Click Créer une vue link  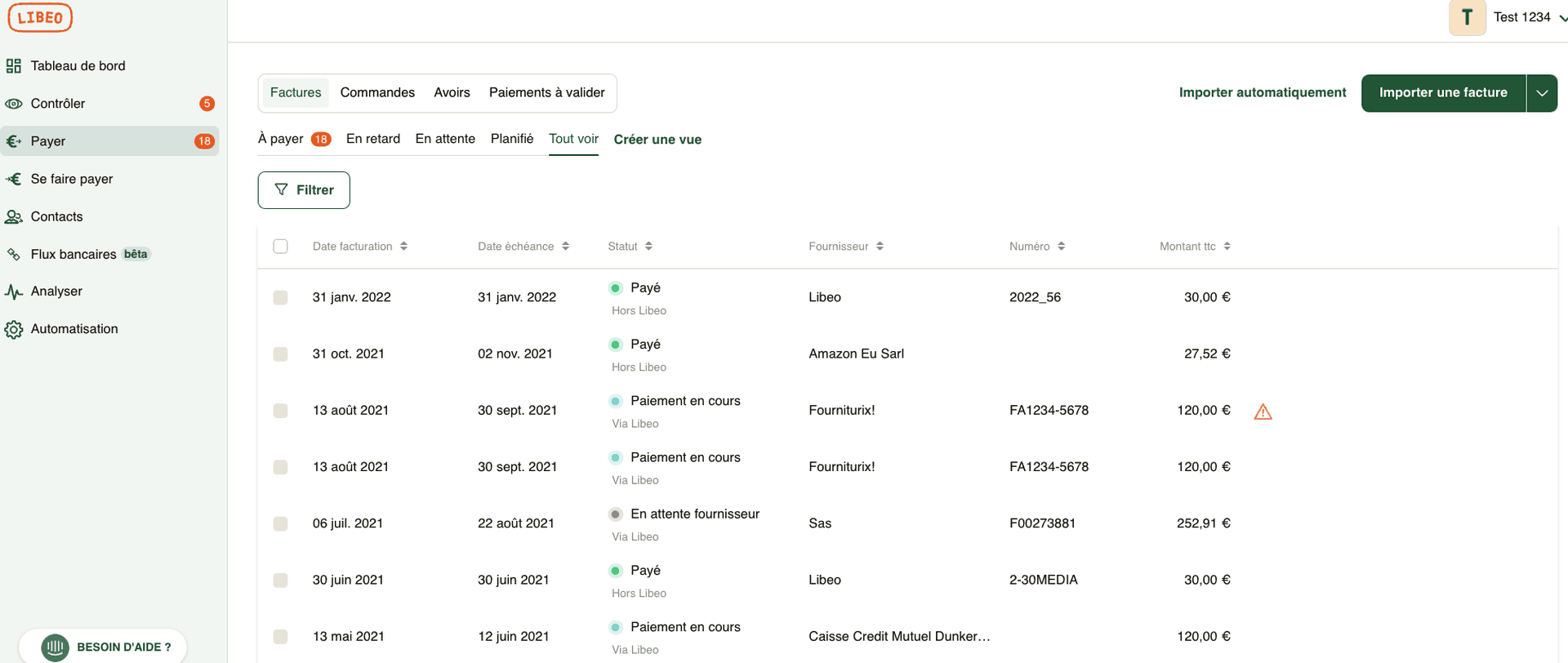pos(657,140)
